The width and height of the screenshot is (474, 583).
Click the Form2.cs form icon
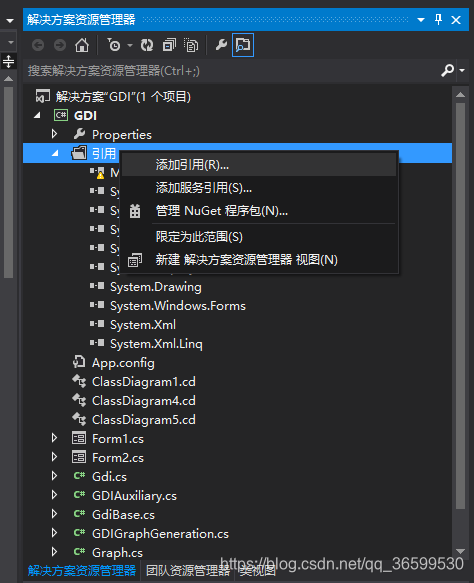(x=79, y=457)
